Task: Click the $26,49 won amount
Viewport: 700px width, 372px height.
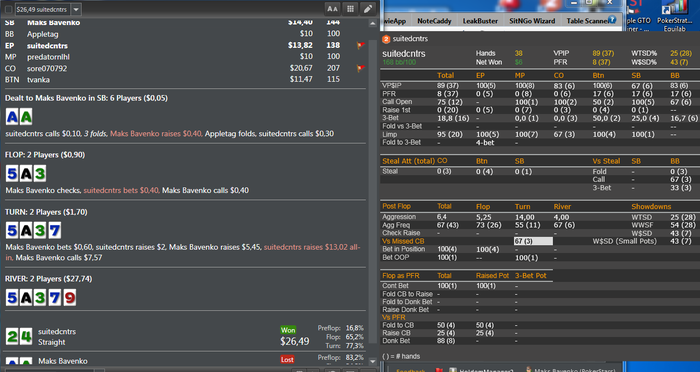Action: pyautogui.click(x=295, y=342)
